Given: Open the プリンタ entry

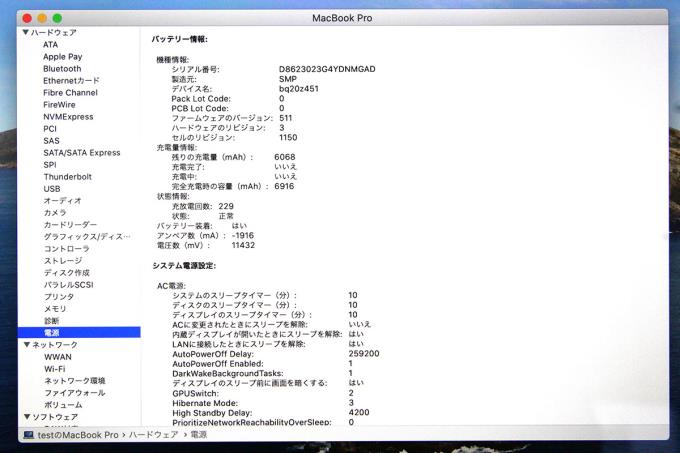Looking at the screenshot, I should tap(59, 297).
